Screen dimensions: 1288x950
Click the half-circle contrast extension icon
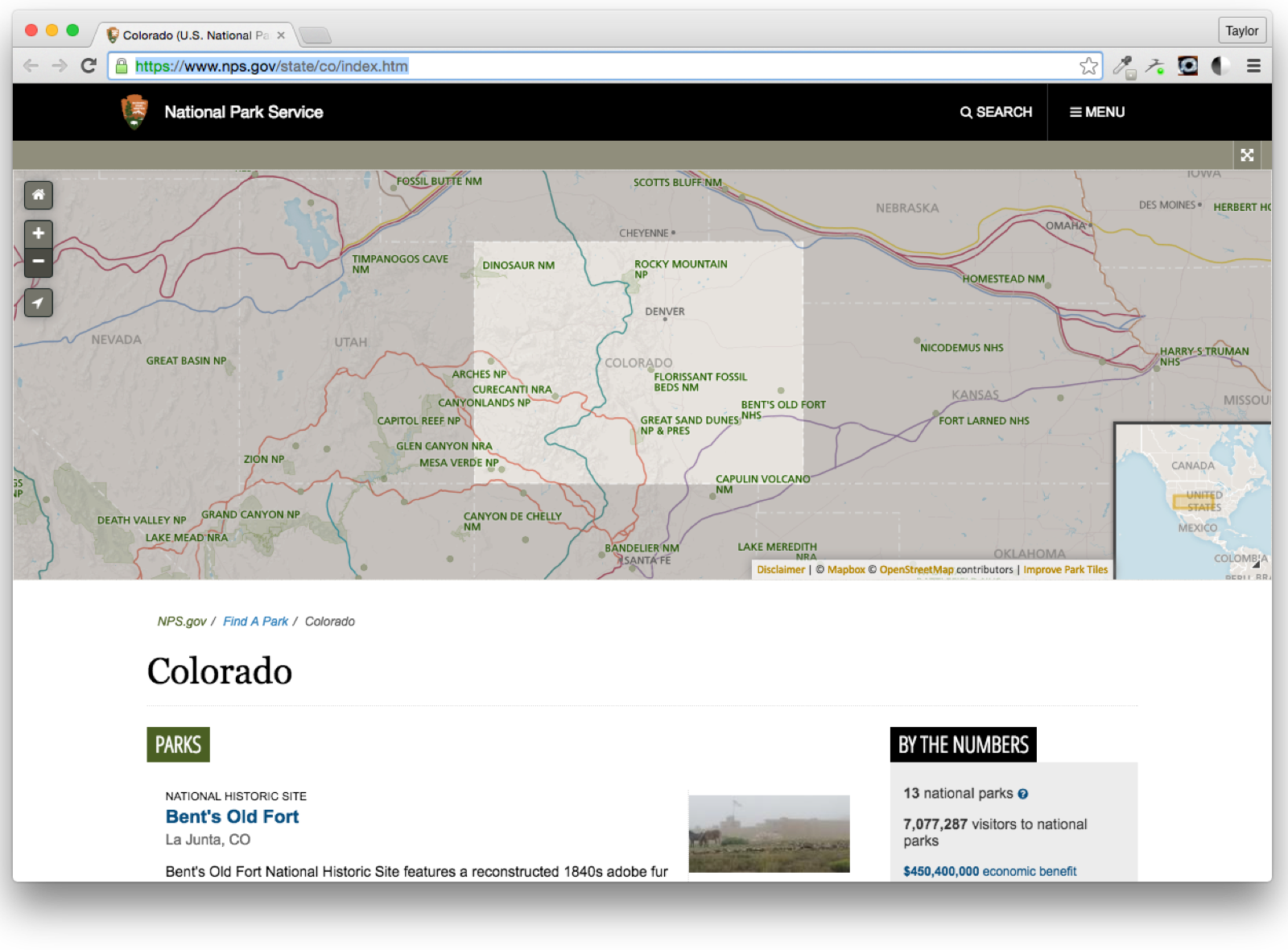(x=1220, y=66)
